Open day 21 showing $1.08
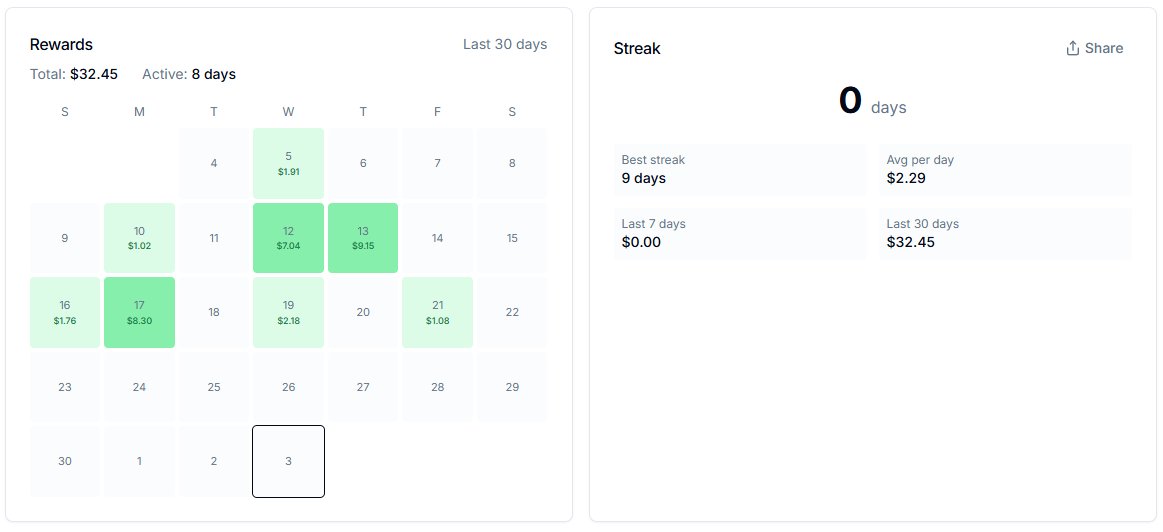The image size is (1163, 532). (438, 312)
